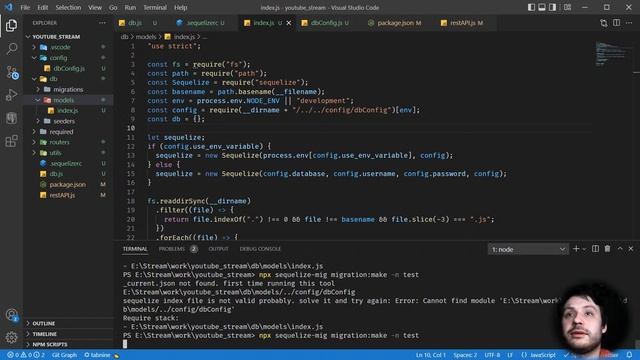Open the Extensions view
Image resolution: width=640 pixels, height=360 pixels.
(11, 141)
